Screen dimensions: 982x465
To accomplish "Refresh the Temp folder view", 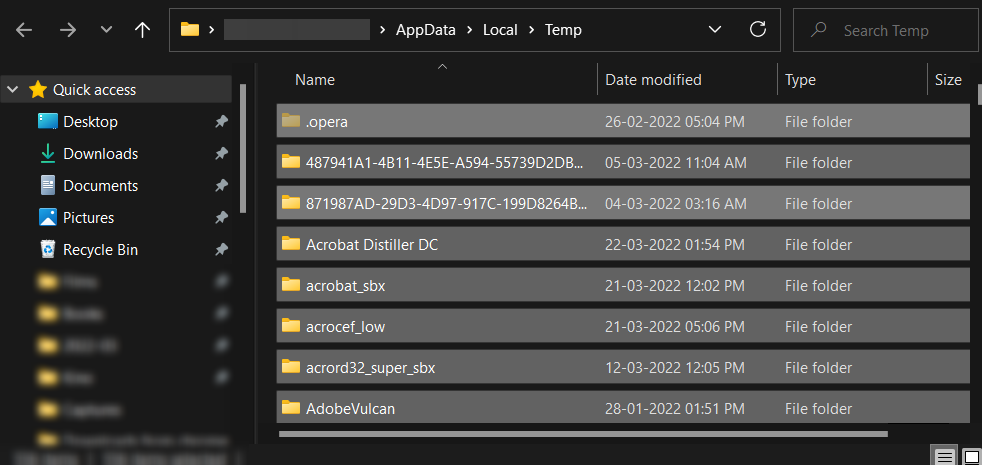I will (758, 30).
